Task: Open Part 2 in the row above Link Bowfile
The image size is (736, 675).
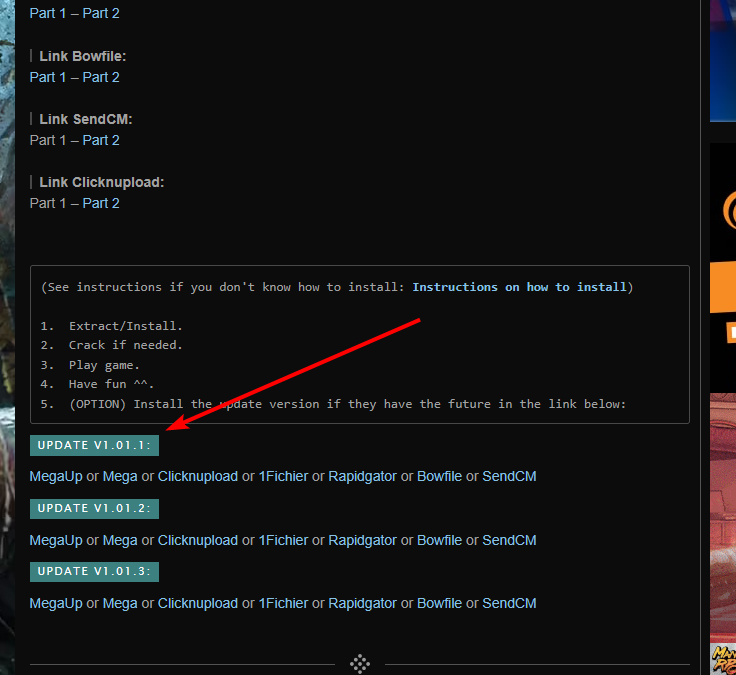Action: (101, 13)
